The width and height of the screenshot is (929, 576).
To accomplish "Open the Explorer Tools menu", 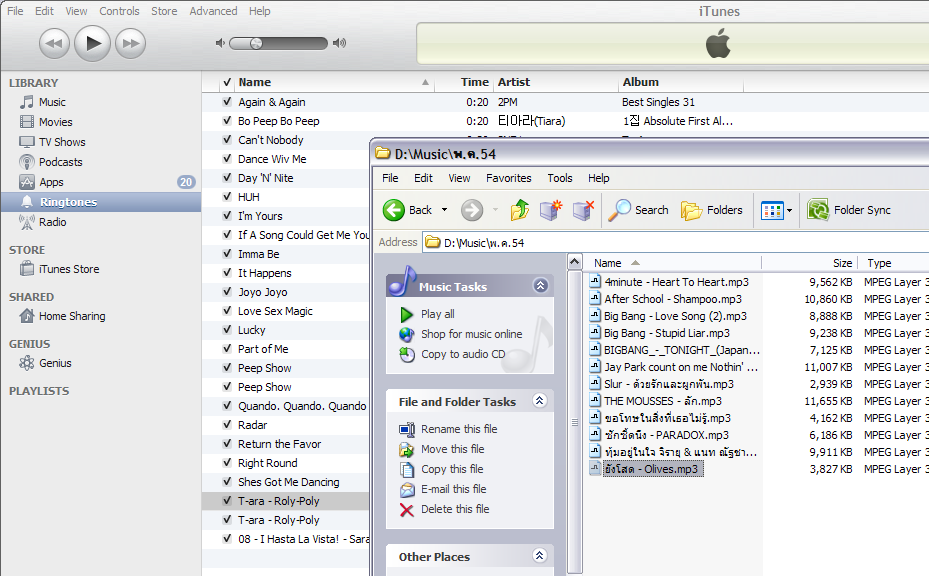I will (x=559, y=178).
